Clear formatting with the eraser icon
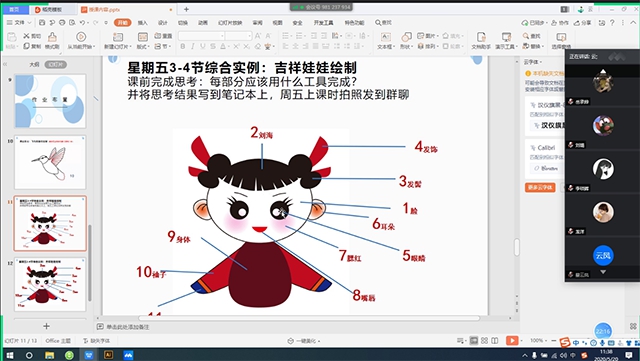The height and width of the screenshot is (361, 640). point(258,47)
